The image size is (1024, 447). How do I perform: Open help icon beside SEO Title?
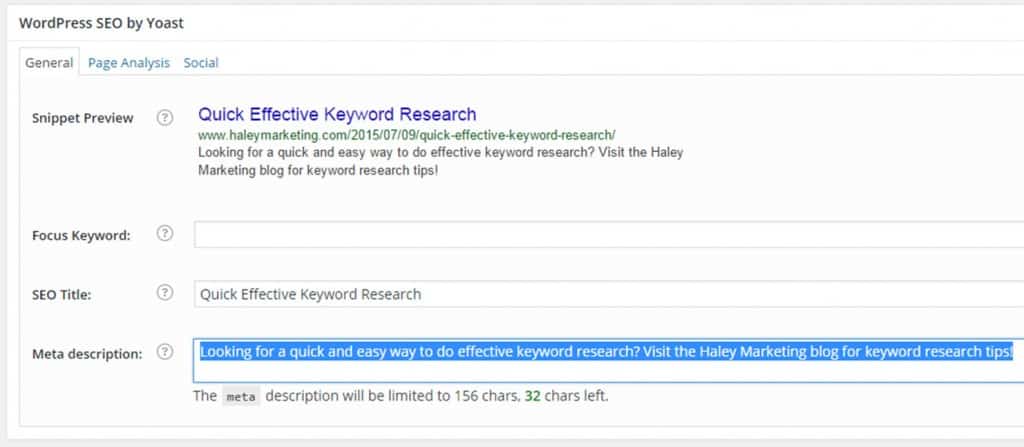click(x=165, y=293)
